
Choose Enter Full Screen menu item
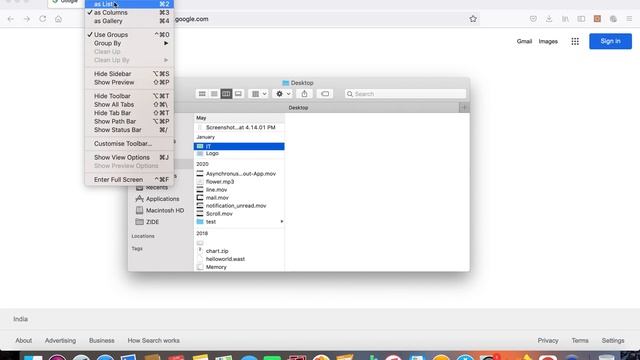[129, 180]
